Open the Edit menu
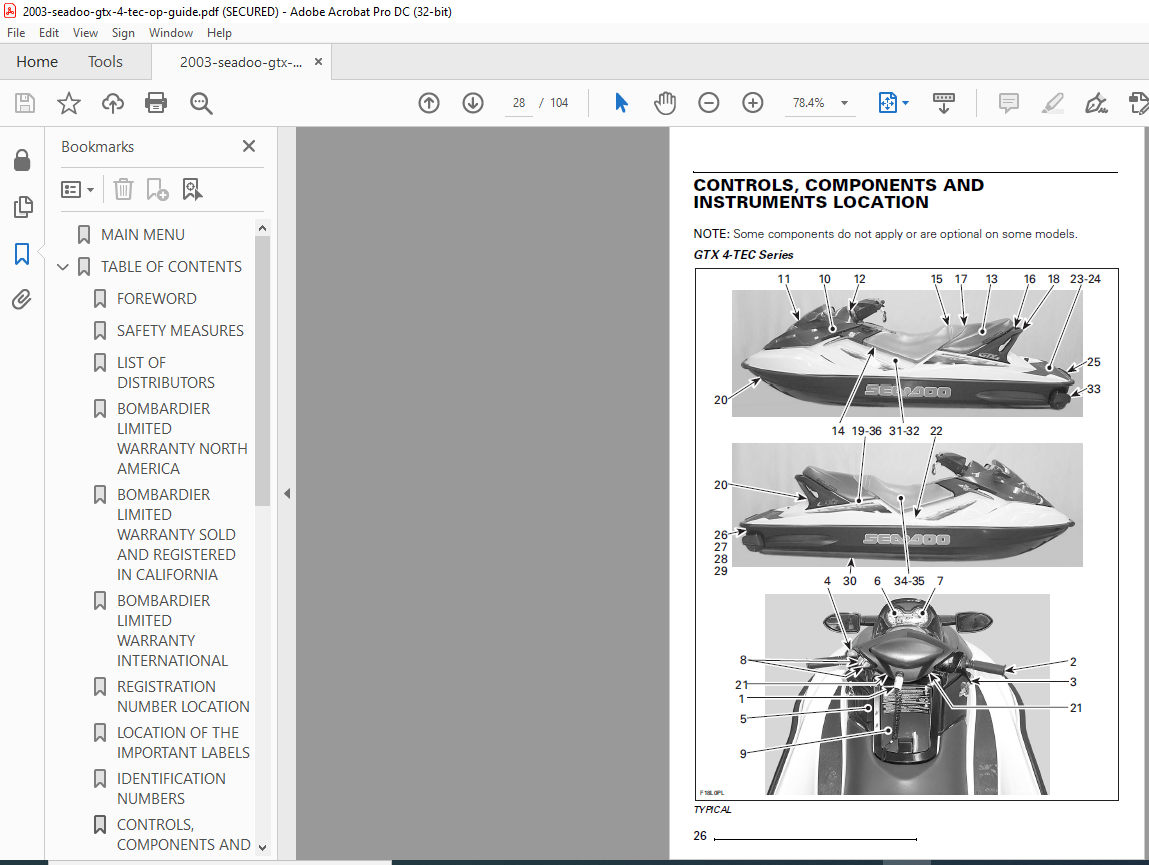The width and height of the screenshot is (1149, 865). coord(49,33)
